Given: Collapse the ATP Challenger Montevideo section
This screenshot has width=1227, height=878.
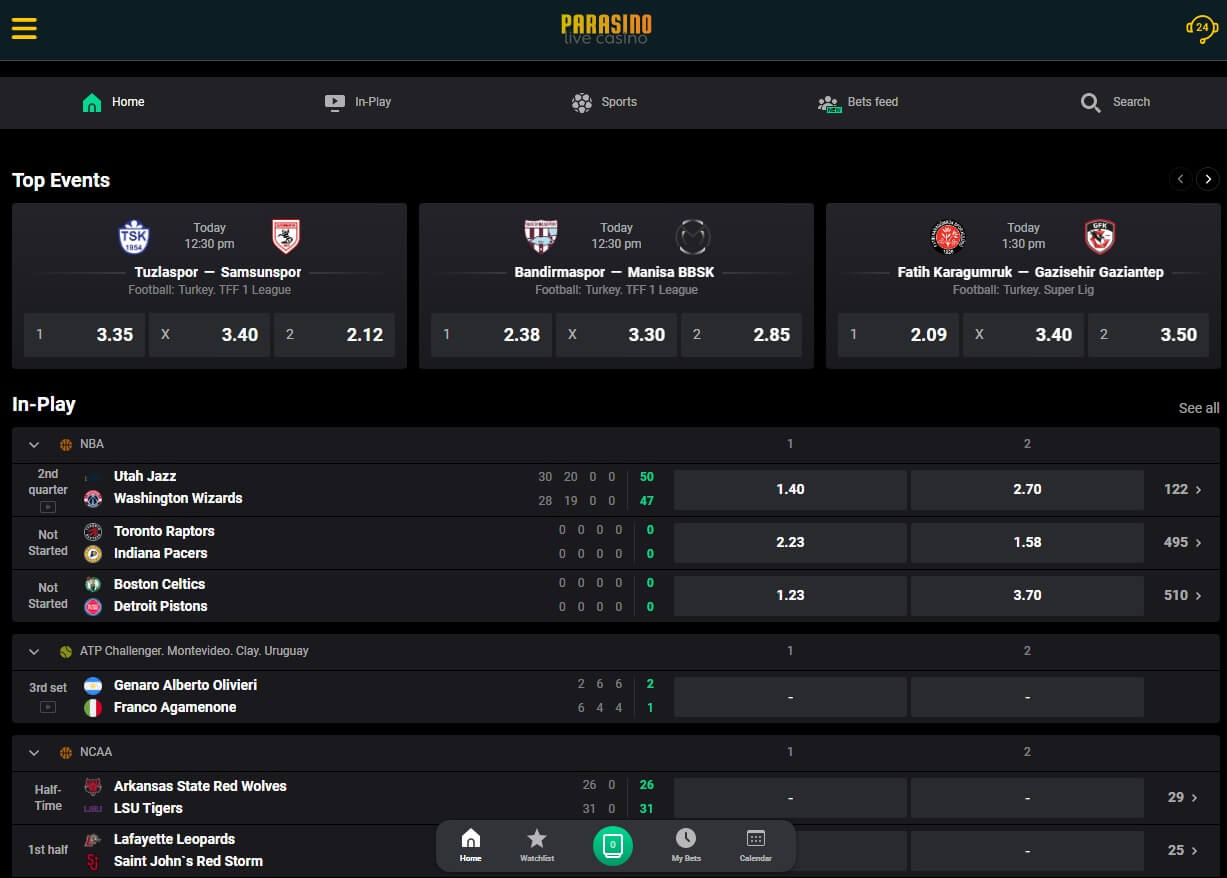Looking at the screenshot, I should tap(34, 652).
